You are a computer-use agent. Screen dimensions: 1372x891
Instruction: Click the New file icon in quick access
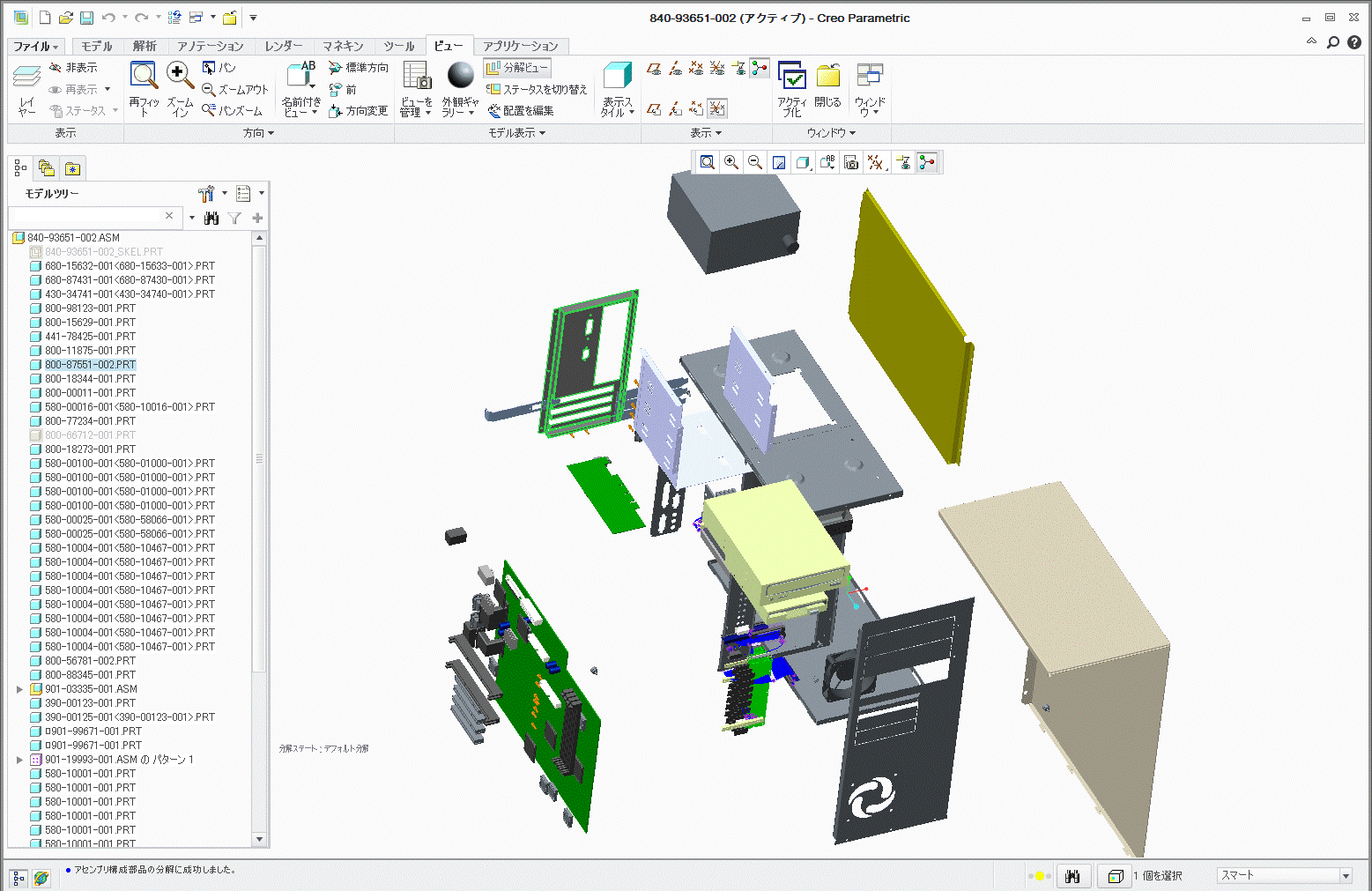[45, 18]
